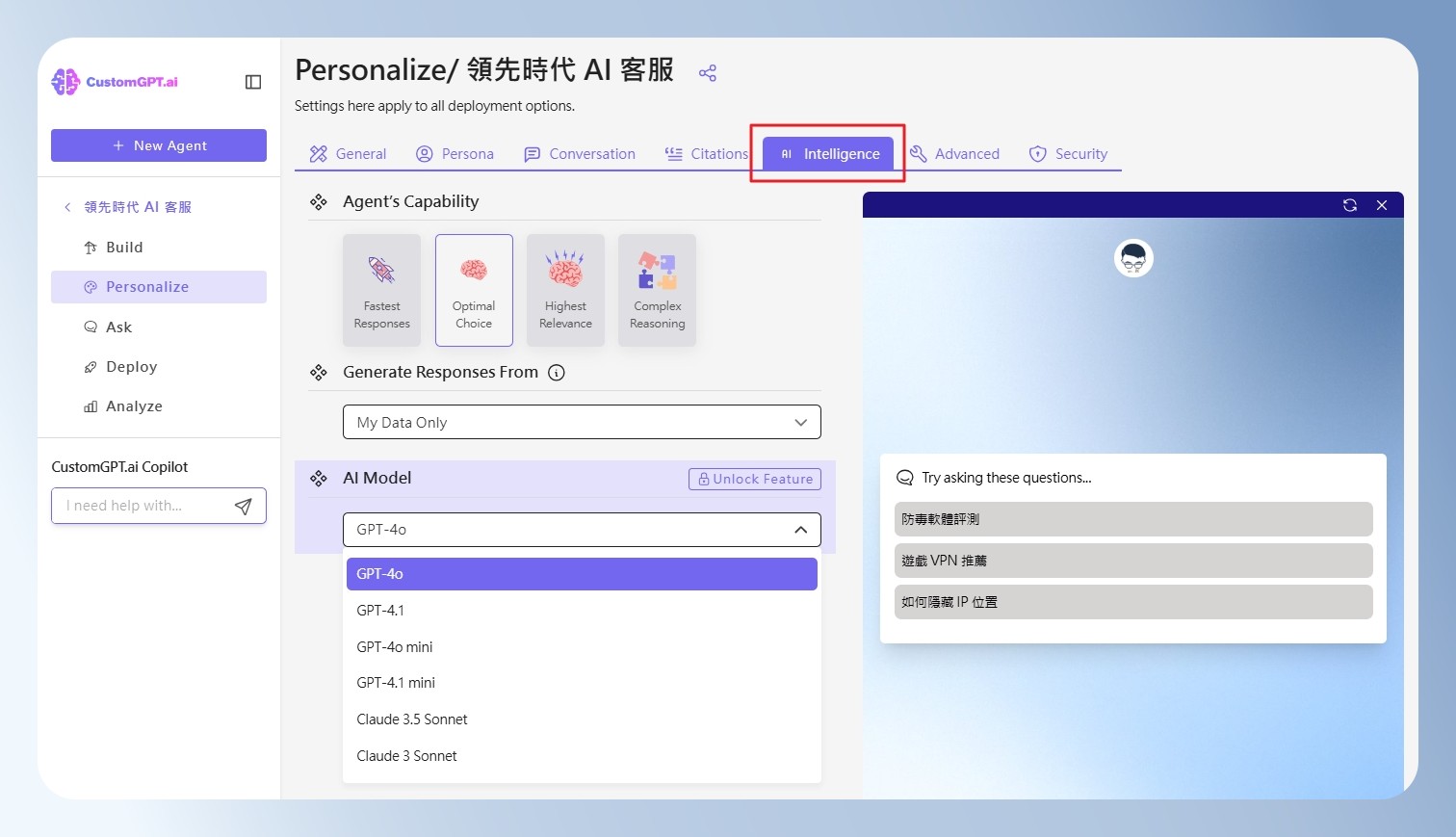Click Try asking these questions text
The height and width of the screenshot is (837, 1456).
point(1006,478)
